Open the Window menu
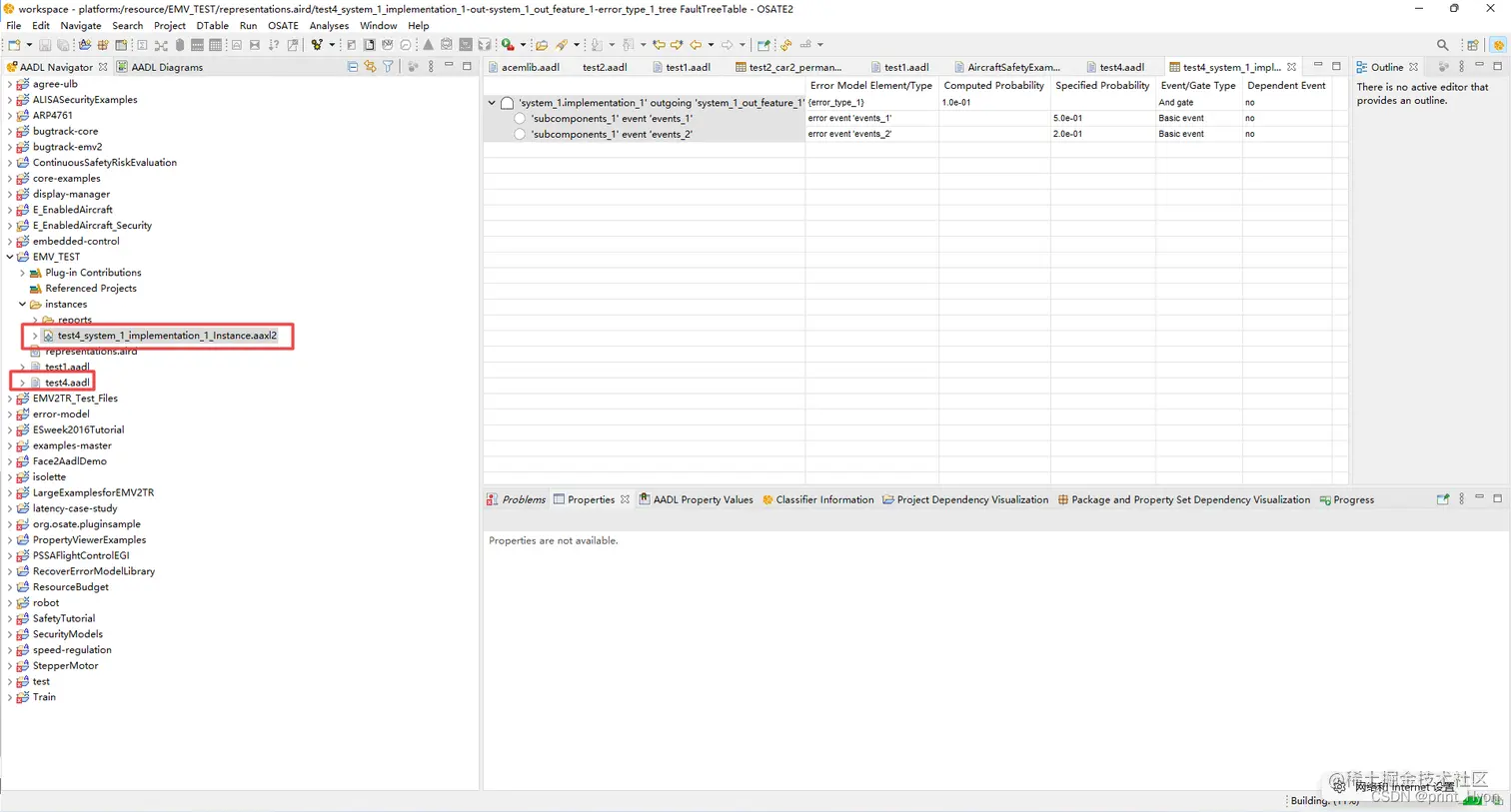This screenshot has width=1511, height=812. pyautogui.click(x=378, y=26)
